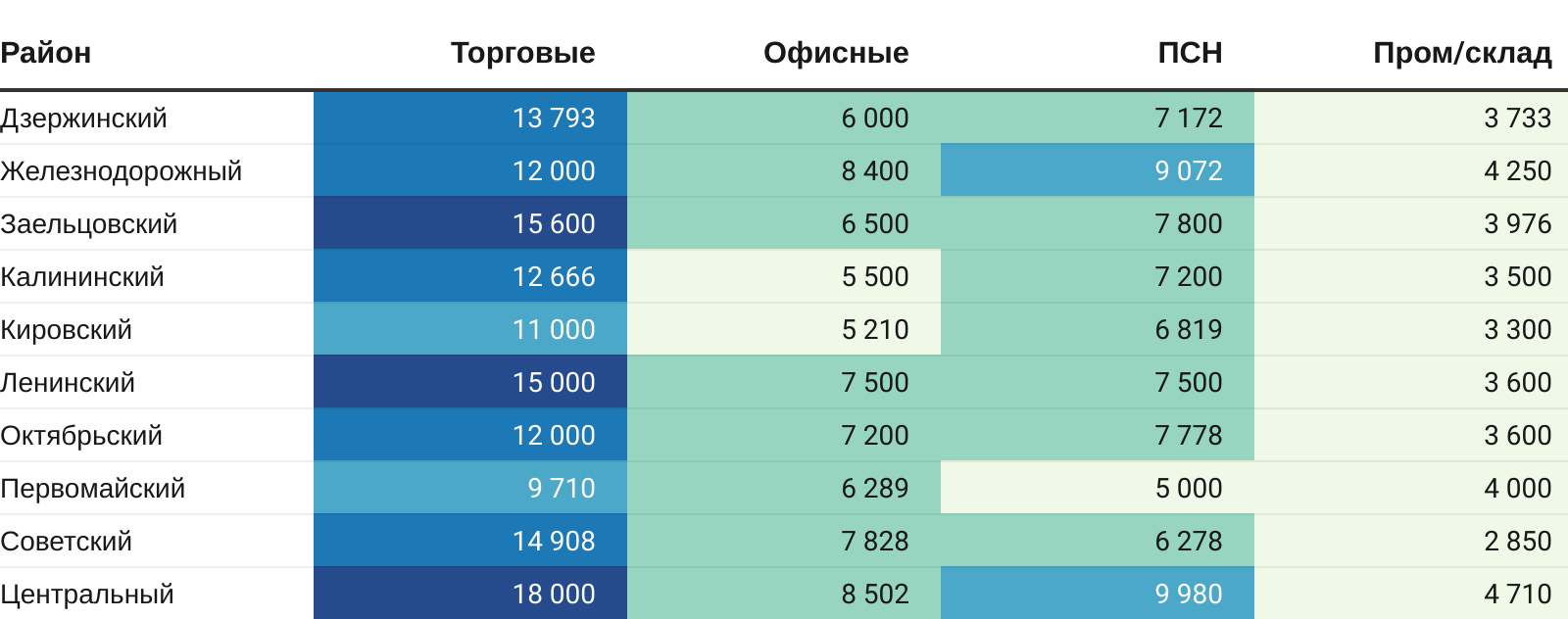Click the 15 600 Заельцовский cell
This screenshot has height=619, width=1568.
click(x=553, y=224)
